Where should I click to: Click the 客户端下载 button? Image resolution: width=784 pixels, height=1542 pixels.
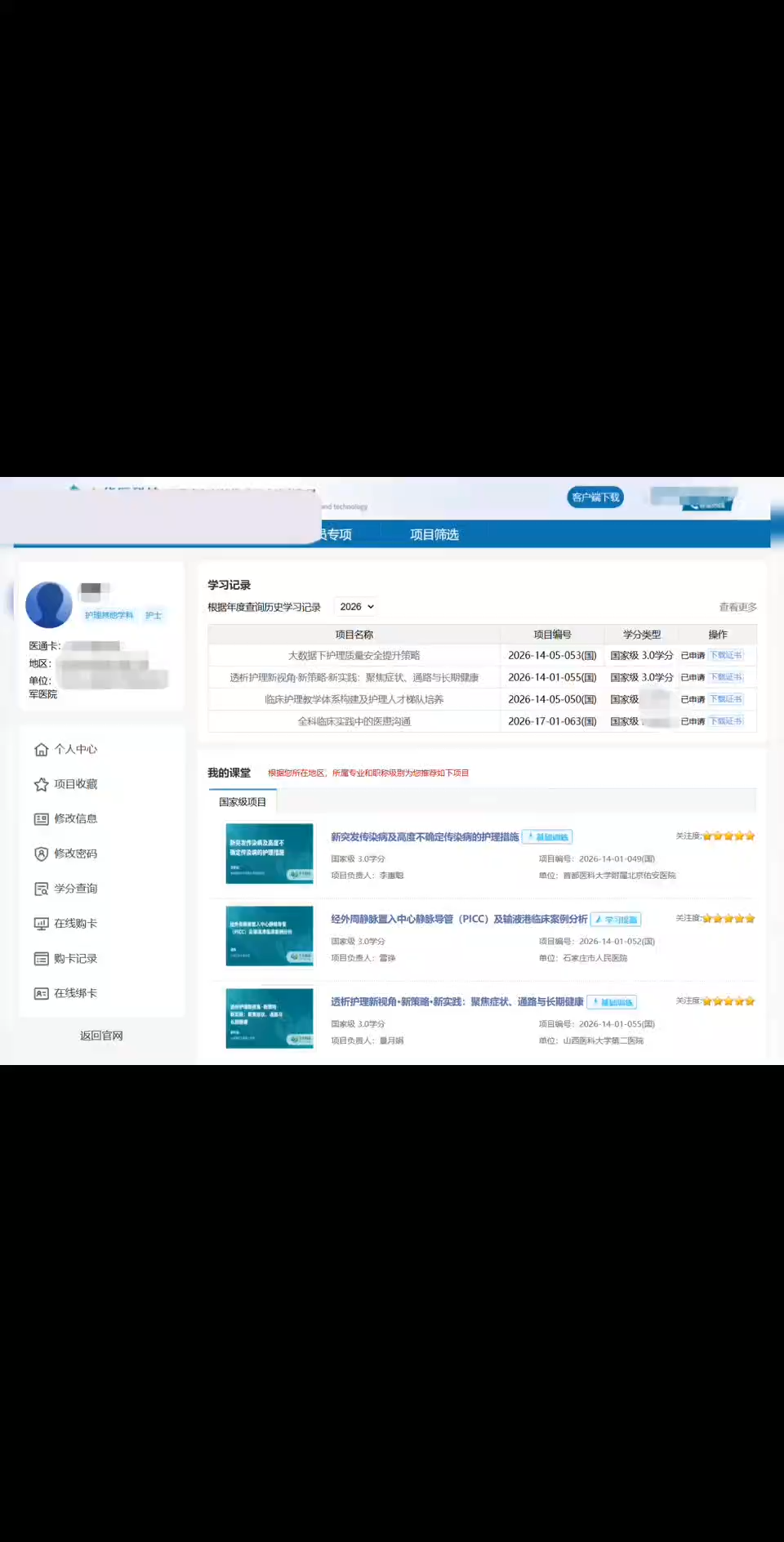coord(595,497)
